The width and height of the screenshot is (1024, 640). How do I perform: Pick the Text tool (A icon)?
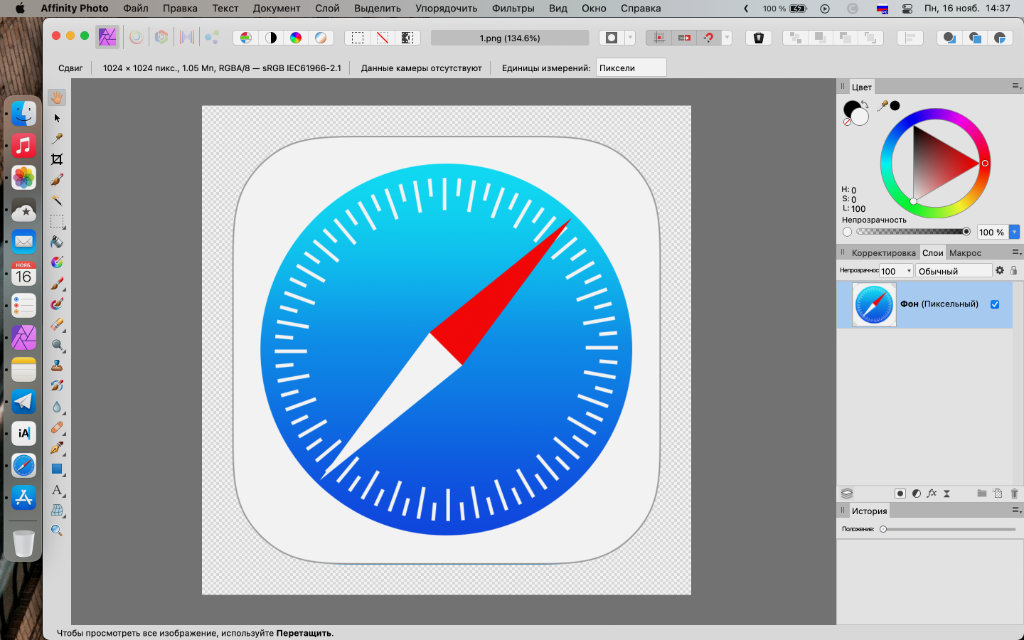coord(57,489)
